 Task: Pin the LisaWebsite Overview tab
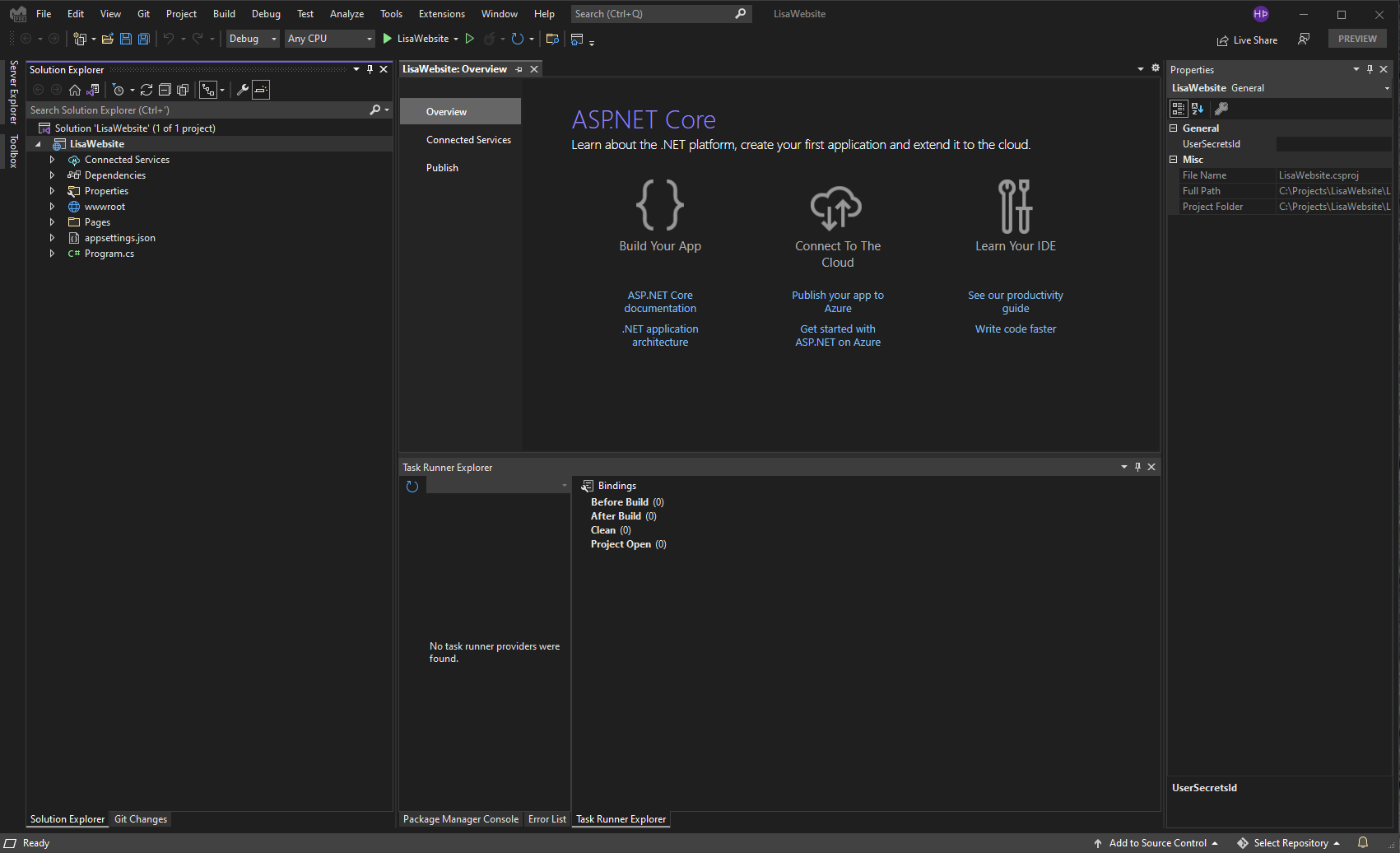pyautogui.click(x=519, y=69)
